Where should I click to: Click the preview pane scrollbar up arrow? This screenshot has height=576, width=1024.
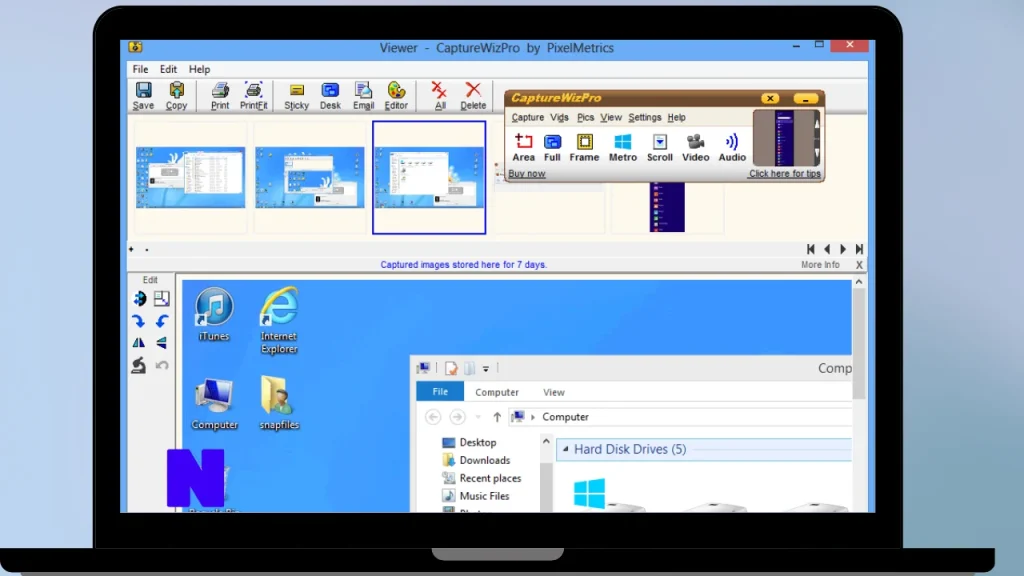859,282
